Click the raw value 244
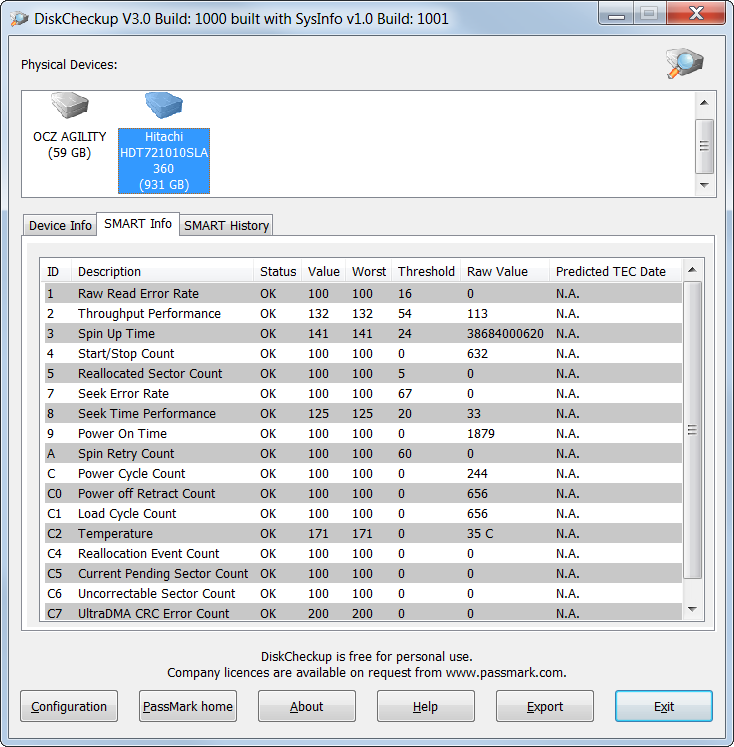734x747 pixels. [x=477, y=474]
